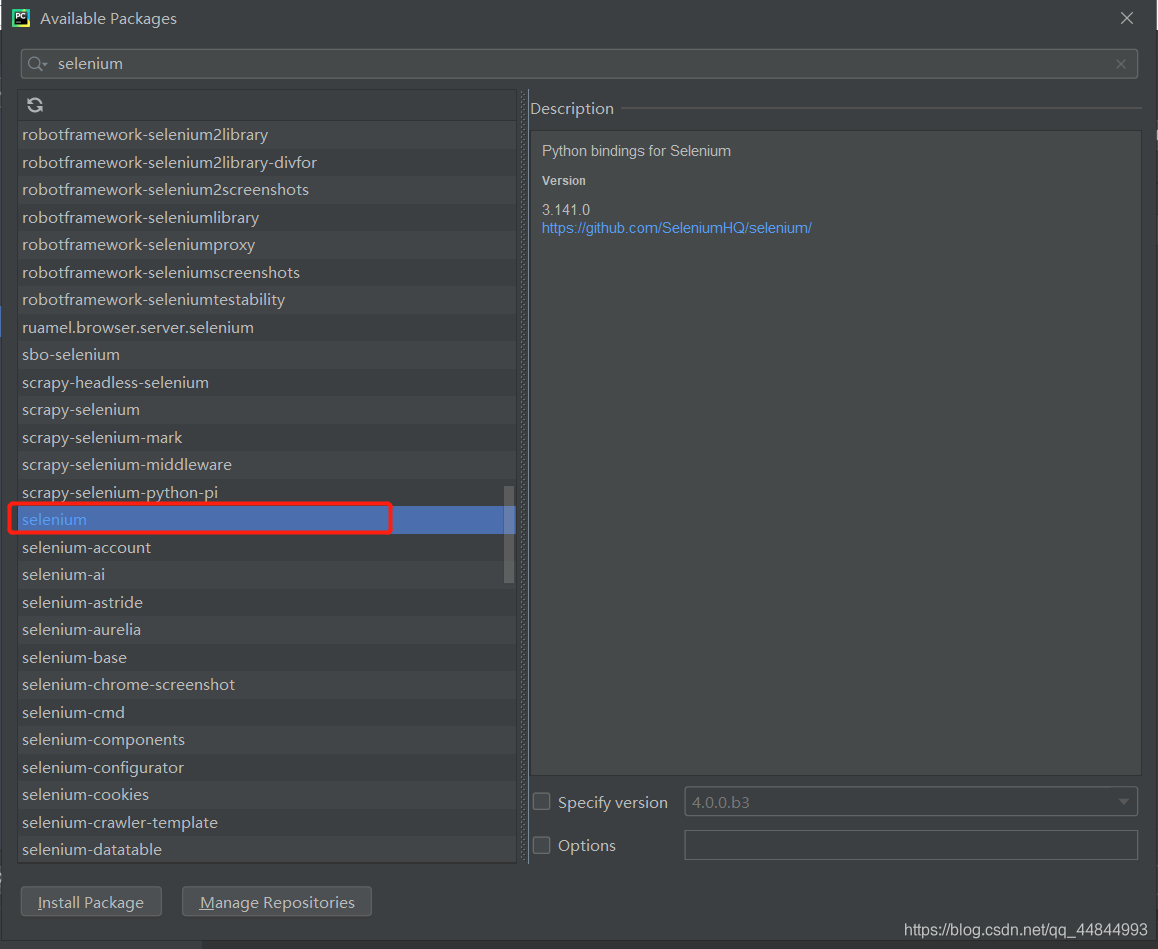Select the scrapy-selenium package

point(267,410)
